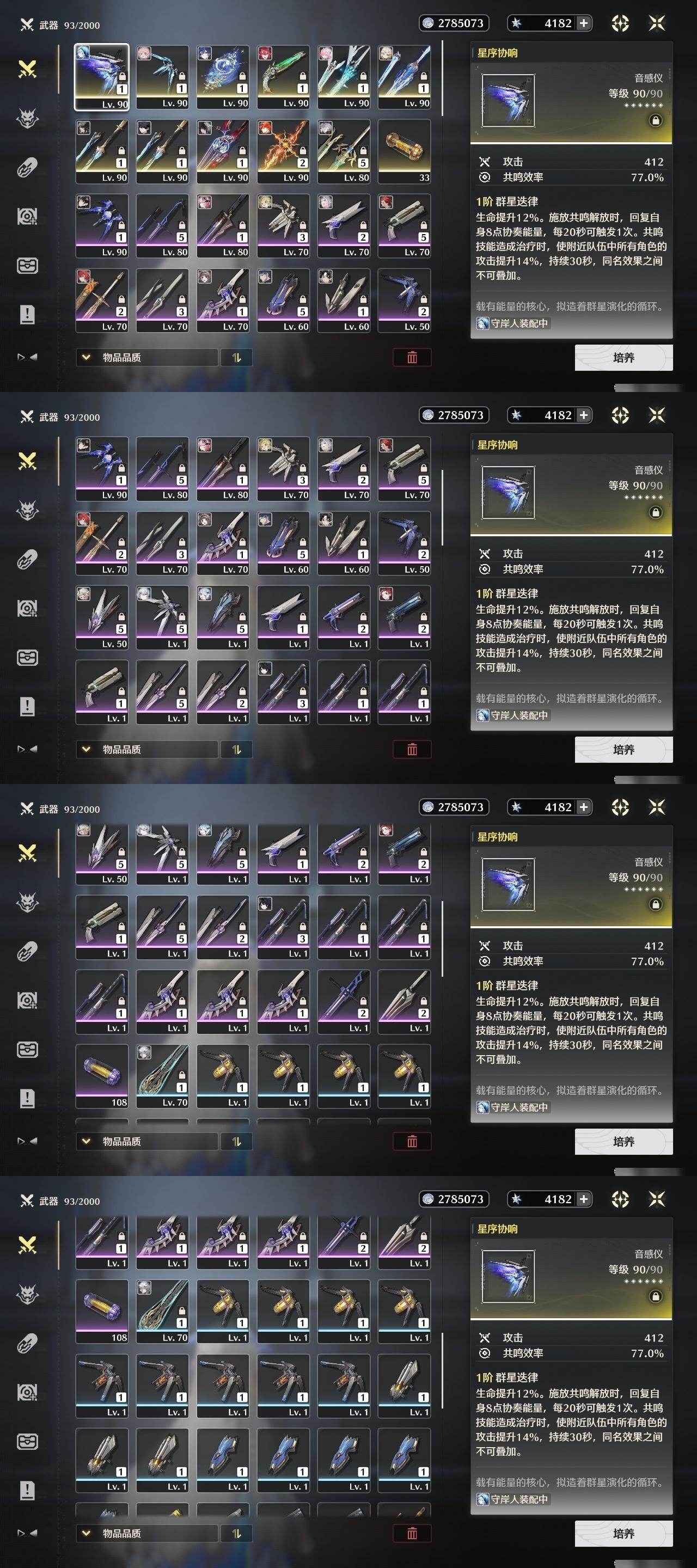Select the golden tube item showing 33
697x1568 pixels.
click(x=404, y=151)
